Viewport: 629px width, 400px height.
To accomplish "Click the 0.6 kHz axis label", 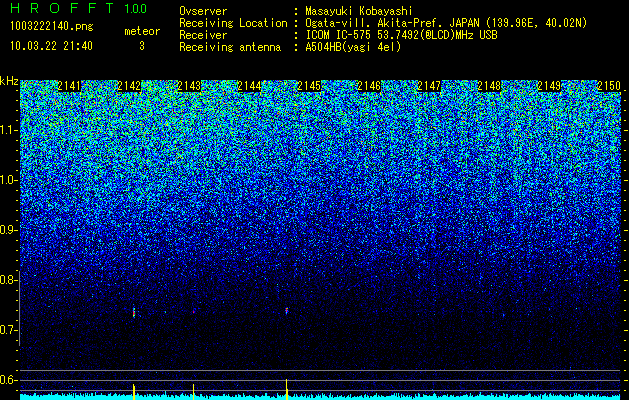I will [9, 380].
